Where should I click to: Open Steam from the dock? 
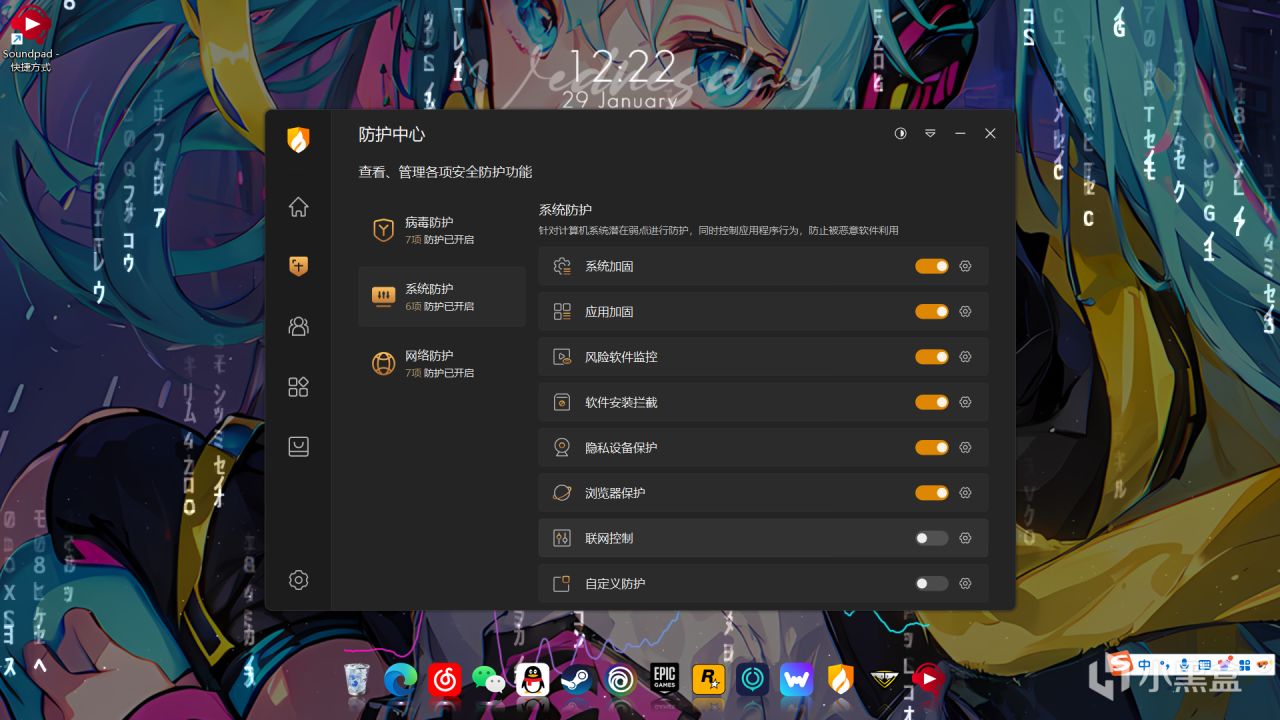pyautogui.click(x=576, y=680)
